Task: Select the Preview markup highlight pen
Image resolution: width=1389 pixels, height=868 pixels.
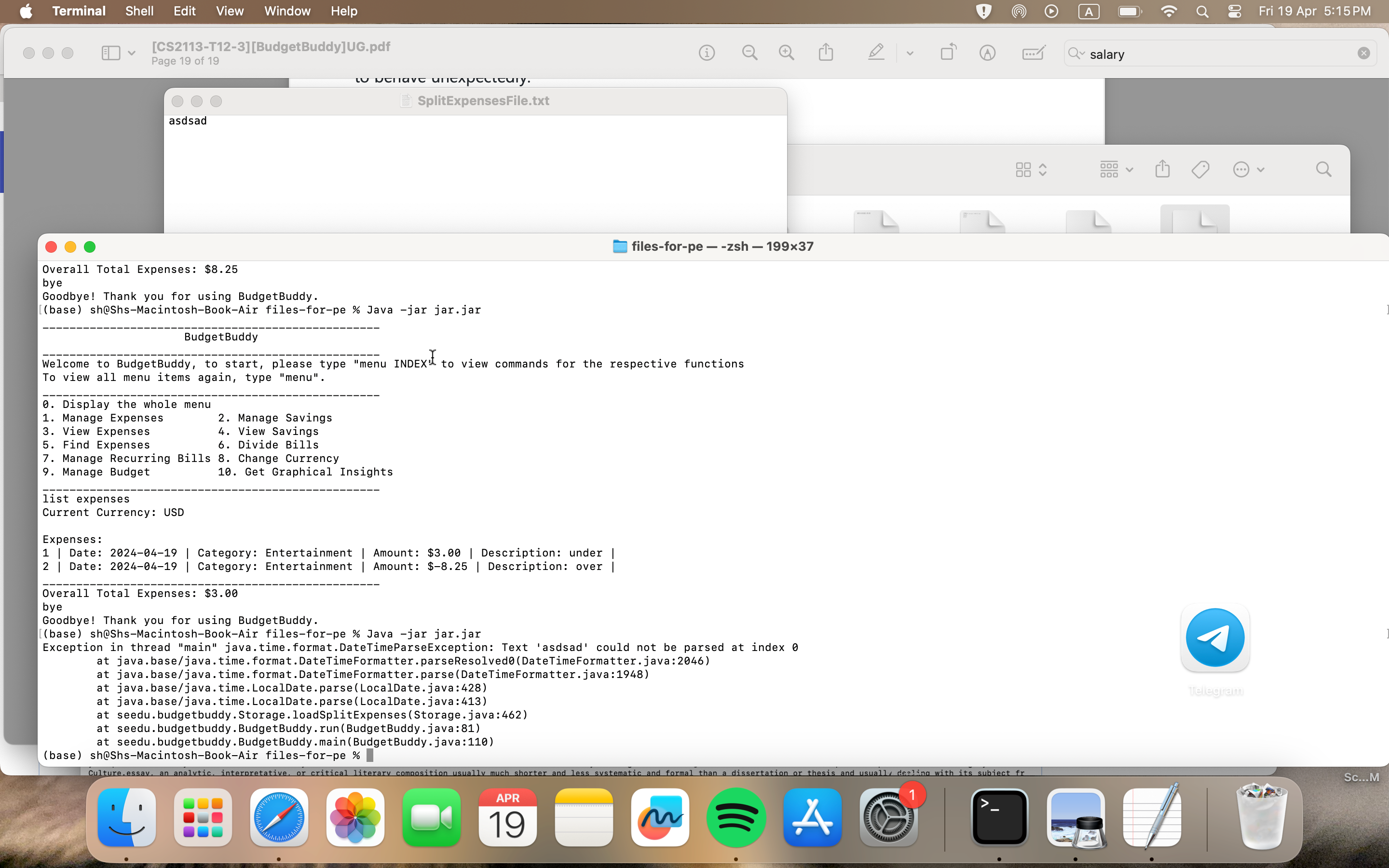Action: click(x=876, y=53)
